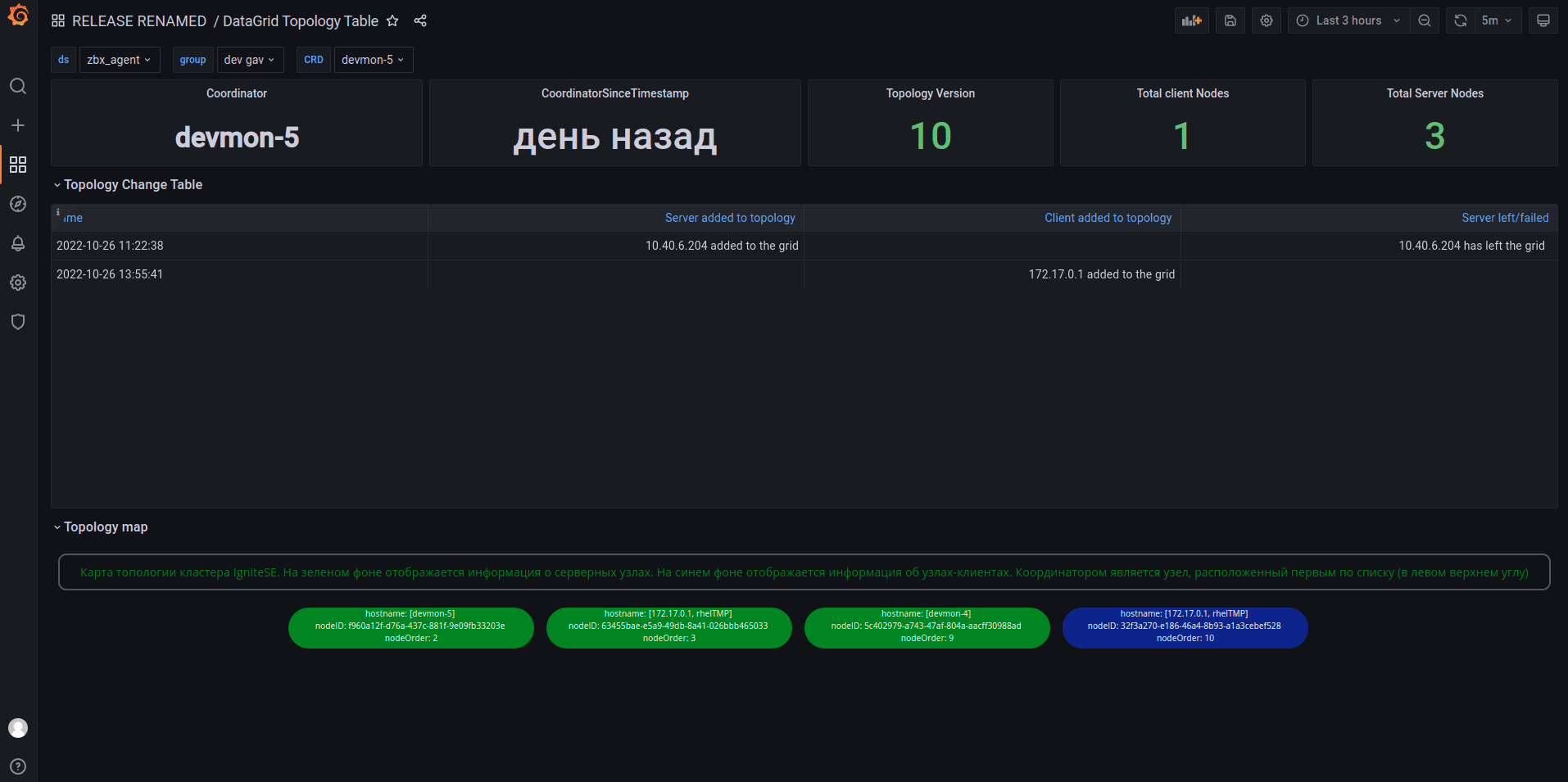The image size is (1568, 782).
Task: Open the Explore compass icon
Action: tap(18, 204)
